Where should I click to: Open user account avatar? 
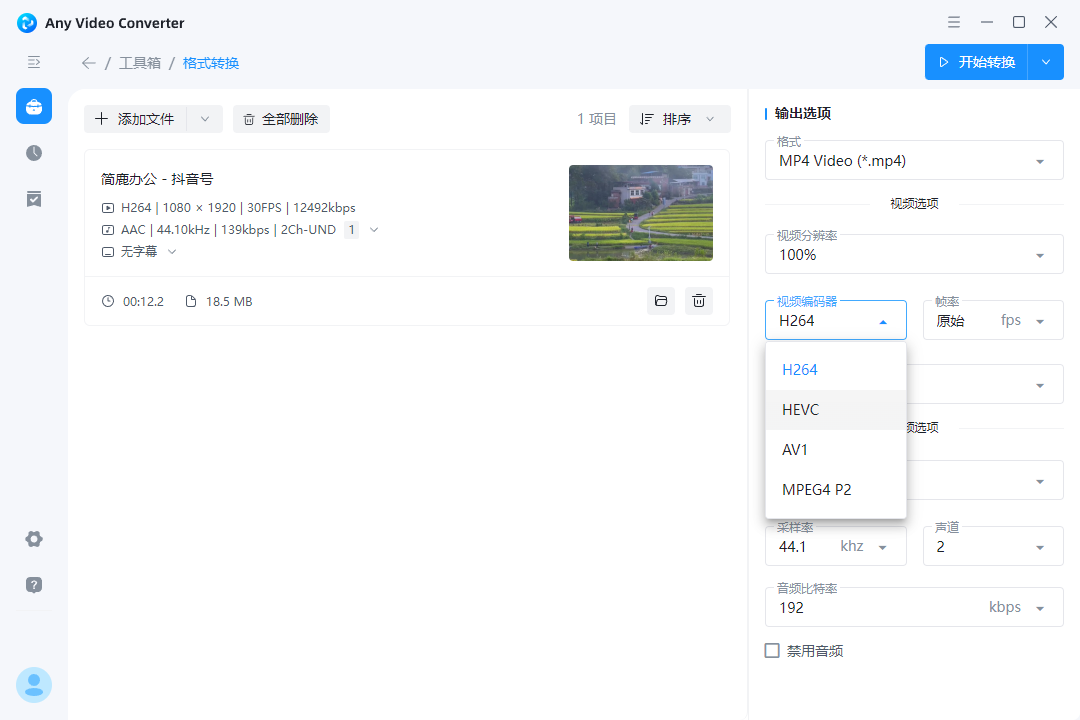[x=34, y=685]
